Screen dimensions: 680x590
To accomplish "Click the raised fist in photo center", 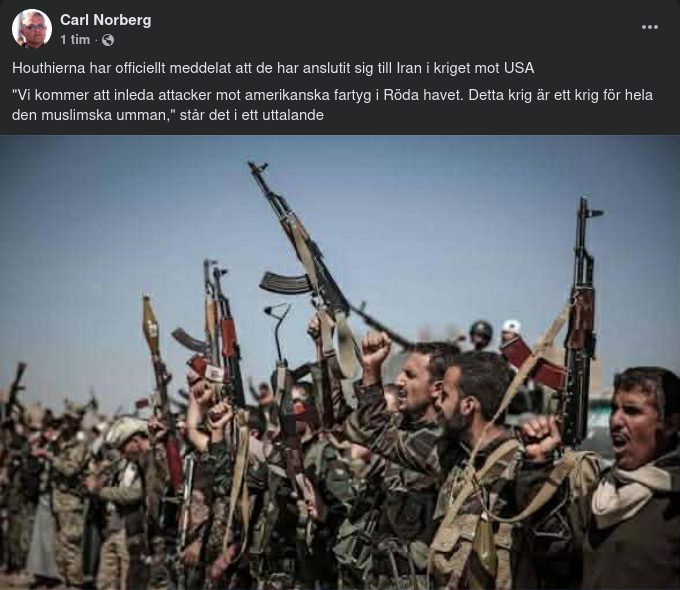I will [x=376, y=349].
